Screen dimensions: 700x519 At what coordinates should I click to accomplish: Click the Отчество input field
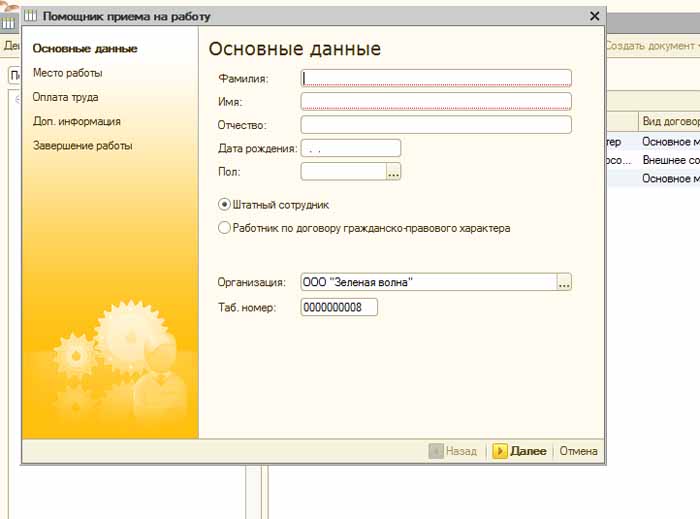435,125
